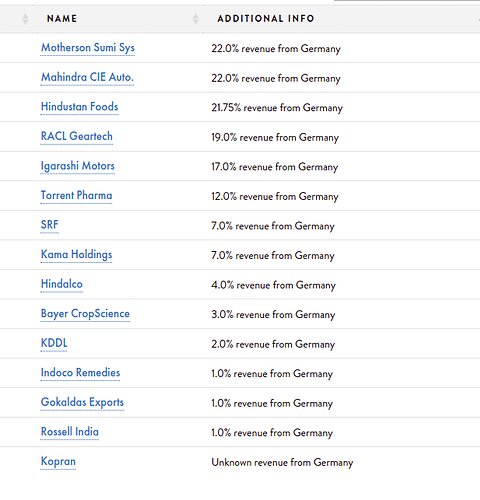Screen dimensions: 480x500
Task: Select Motherson Sumi's 22.0% revenue cell
Action: click(x=276, y=49)
